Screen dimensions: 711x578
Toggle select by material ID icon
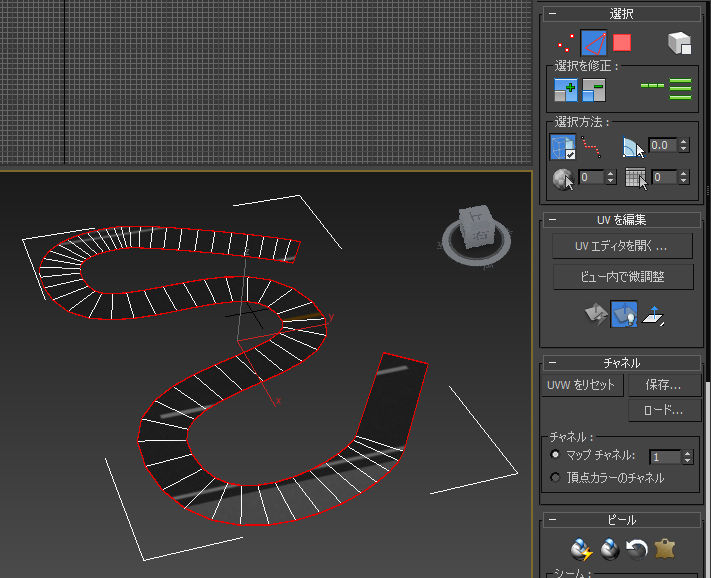click(x=636, y=178)
